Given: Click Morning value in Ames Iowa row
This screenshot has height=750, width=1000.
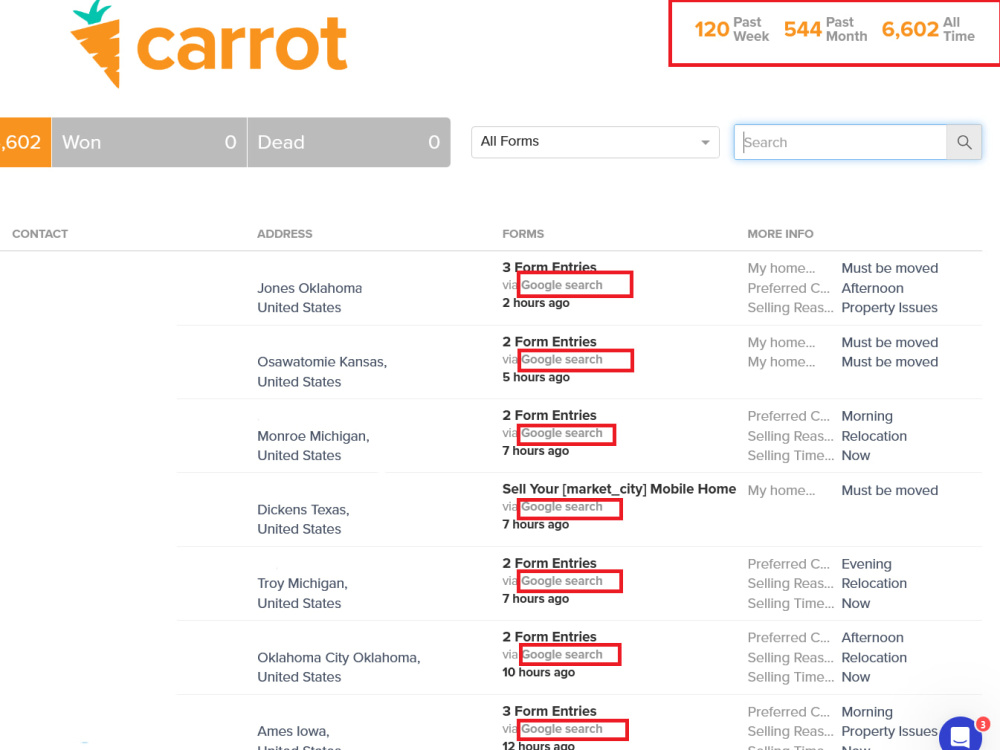Looking at the screenshot, I should click(x=867, y=712).
